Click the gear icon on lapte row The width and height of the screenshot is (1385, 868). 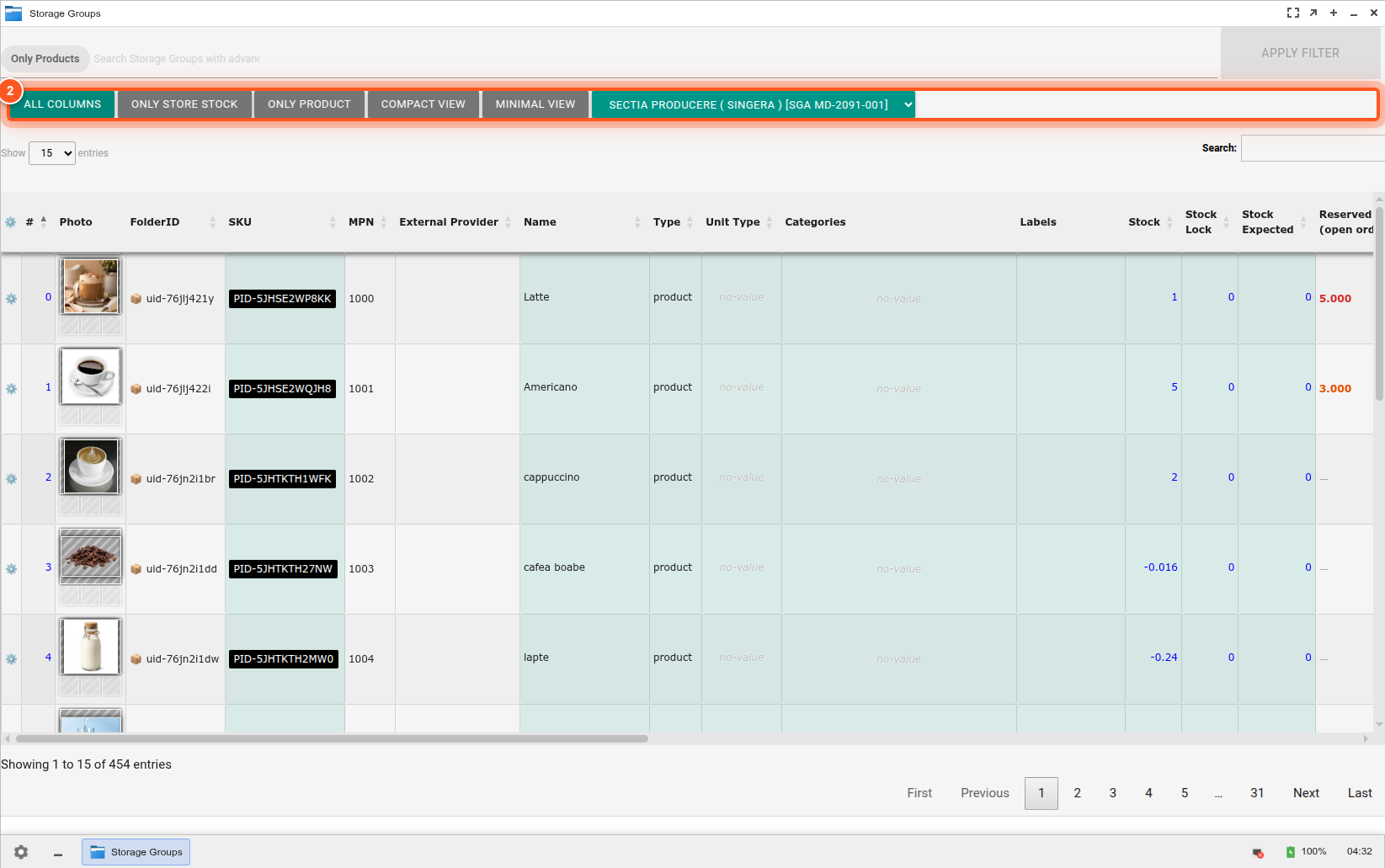(11, 659)
